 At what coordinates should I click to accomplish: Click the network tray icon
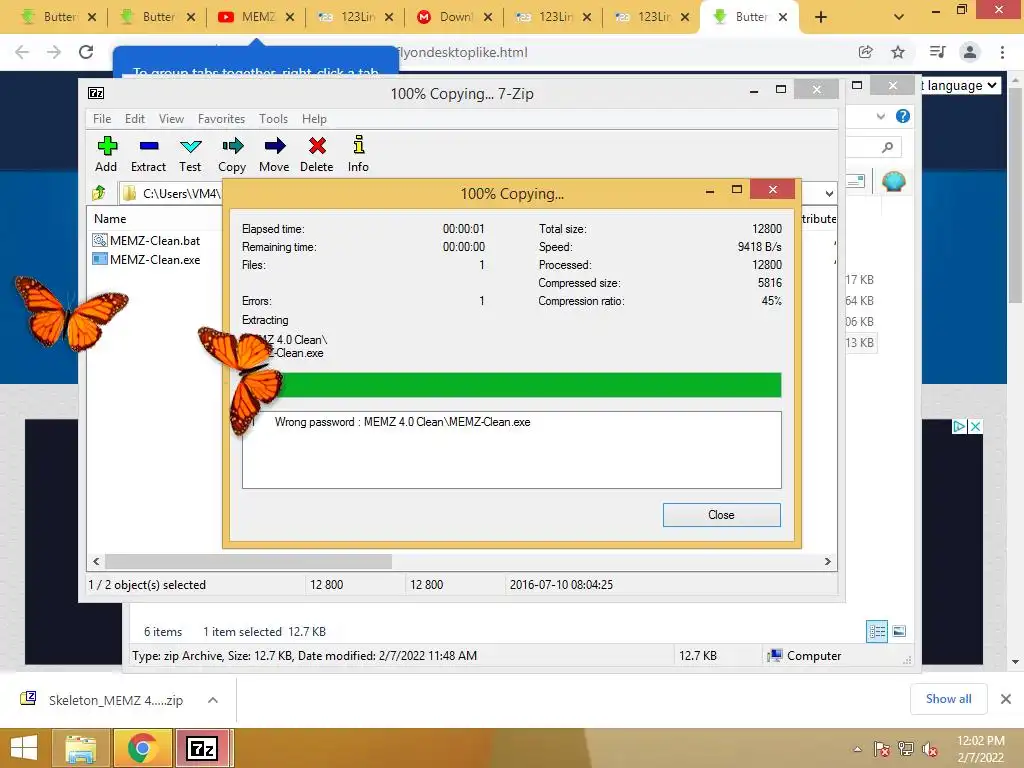tap(906, 749)
